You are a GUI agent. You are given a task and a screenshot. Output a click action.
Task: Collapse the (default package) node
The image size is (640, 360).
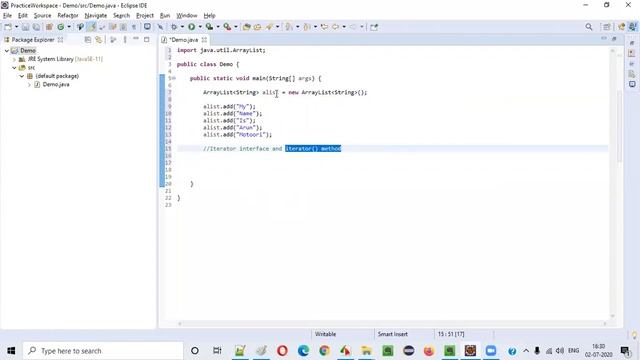point(22,76)
